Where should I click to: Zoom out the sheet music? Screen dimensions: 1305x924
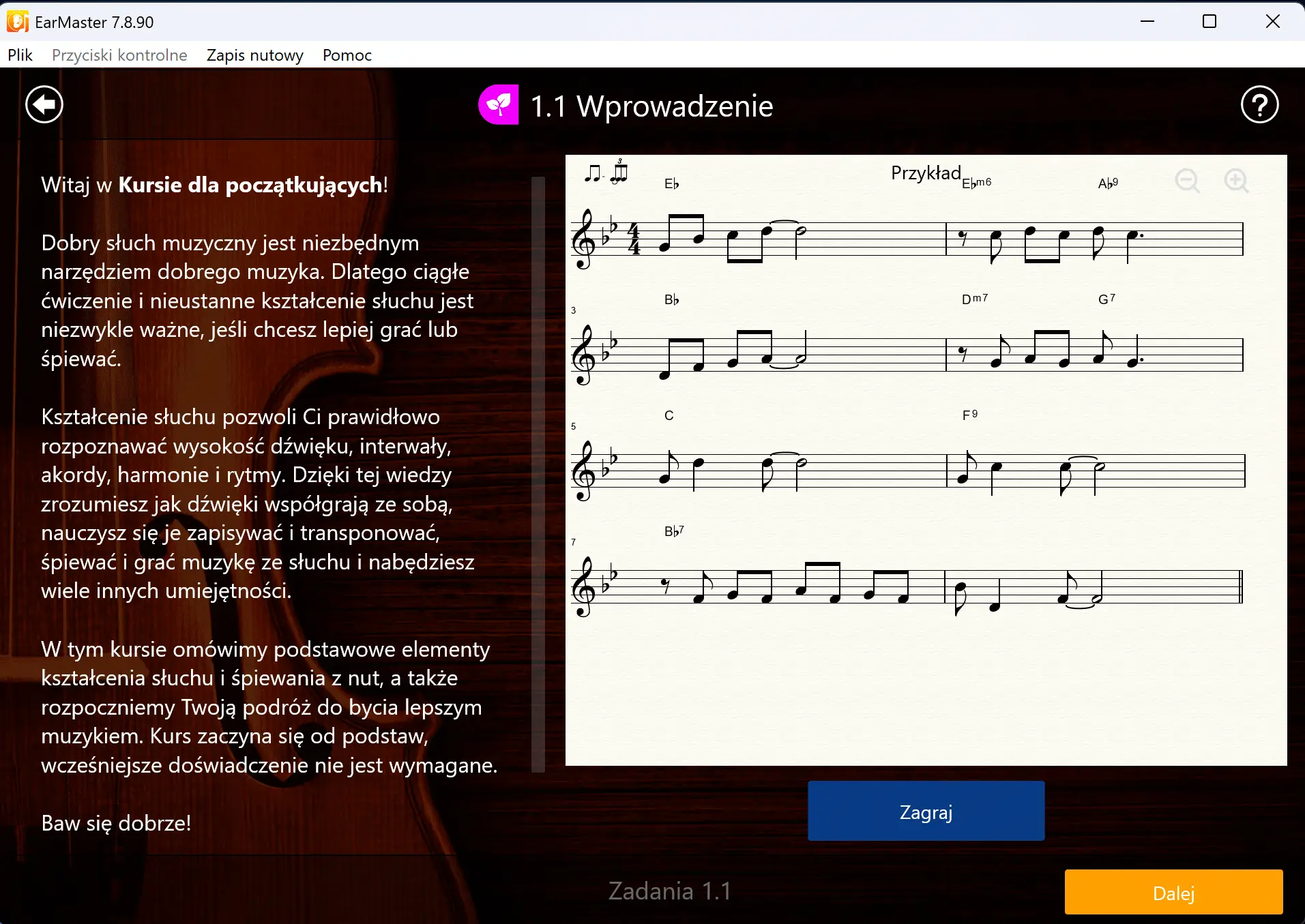(1188, 181)
